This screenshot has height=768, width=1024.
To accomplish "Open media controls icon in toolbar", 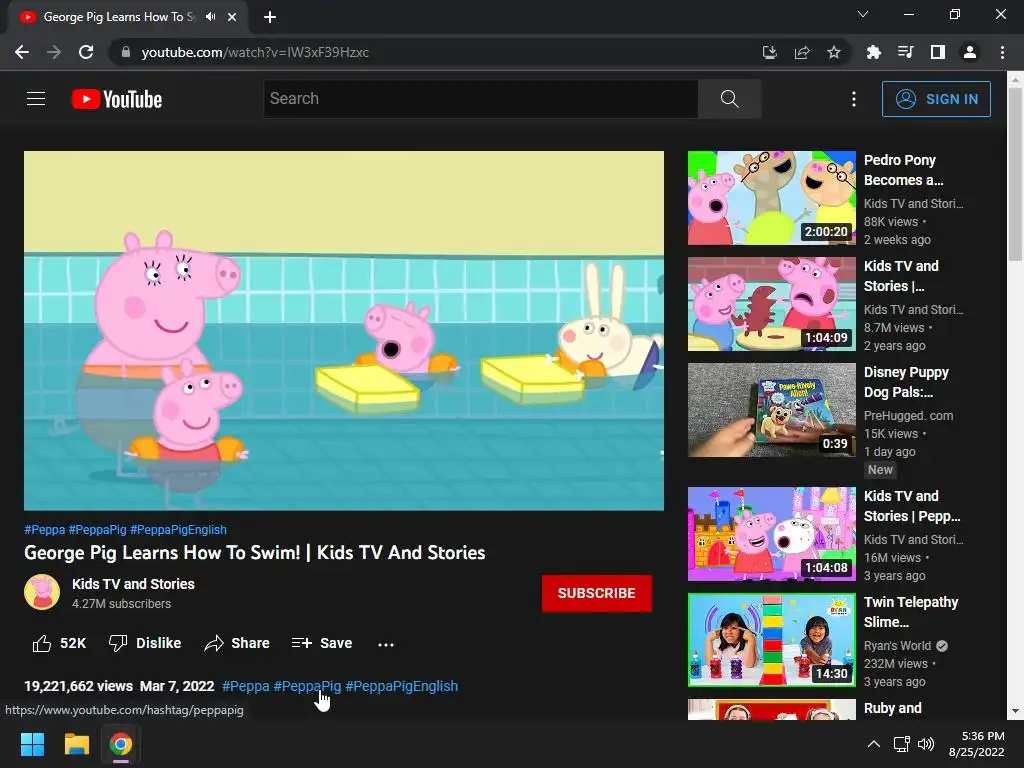I will [905, 52].
